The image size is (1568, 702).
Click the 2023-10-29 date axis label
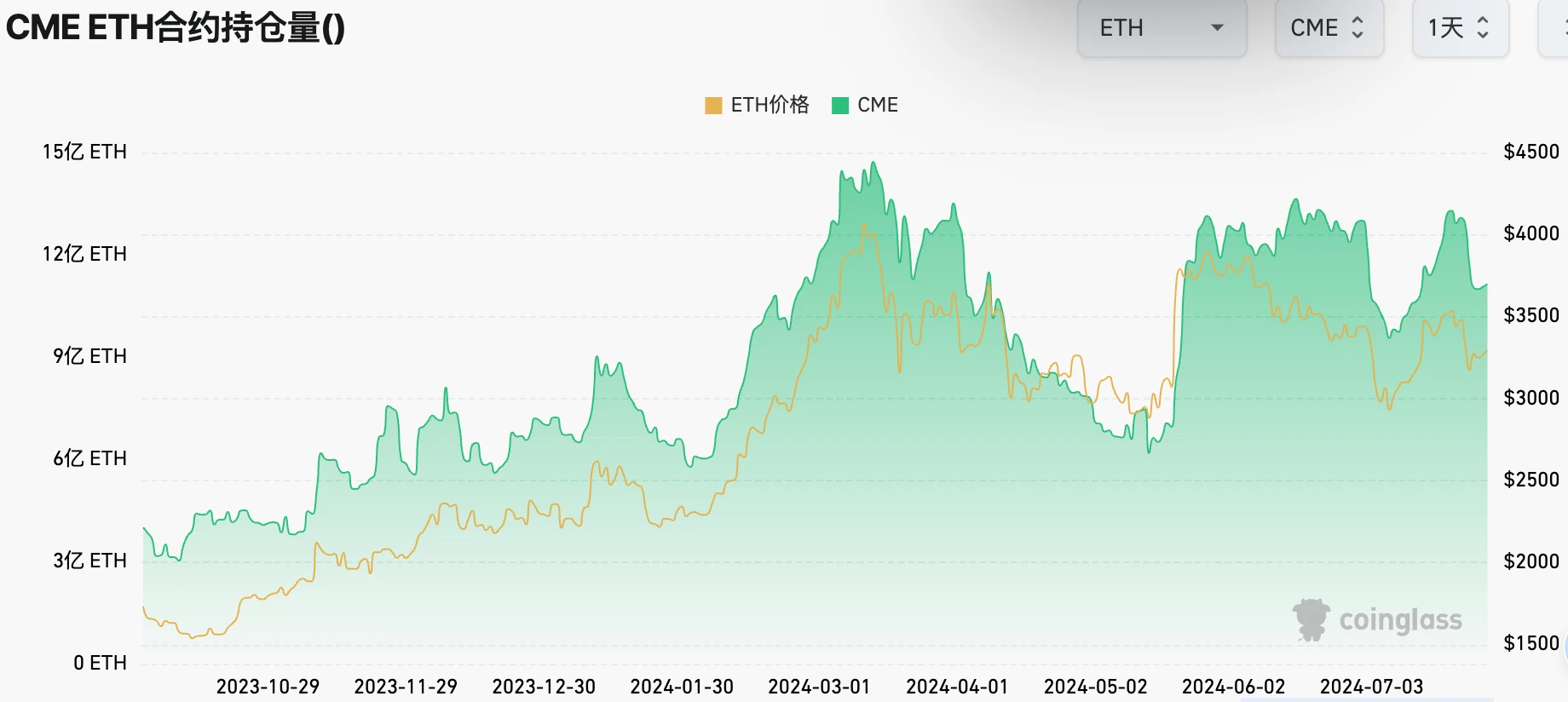[268, 687]
